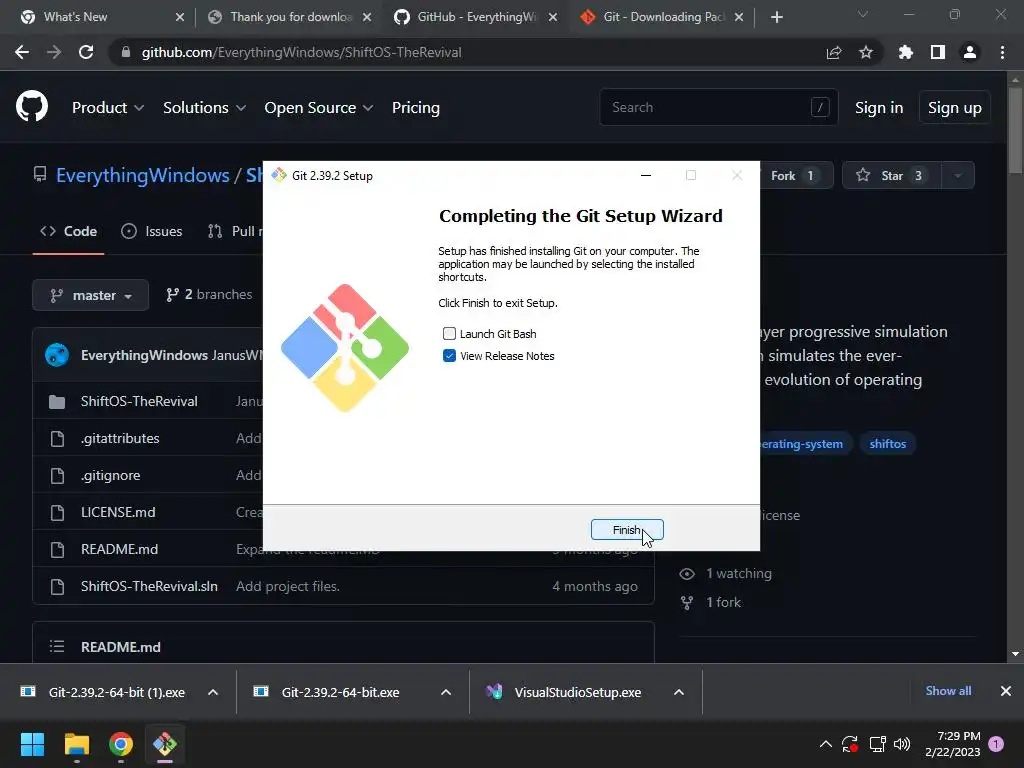Open README table of contents icon
Viewport: 1024px width, 768px height.
[x=57, y=647]
